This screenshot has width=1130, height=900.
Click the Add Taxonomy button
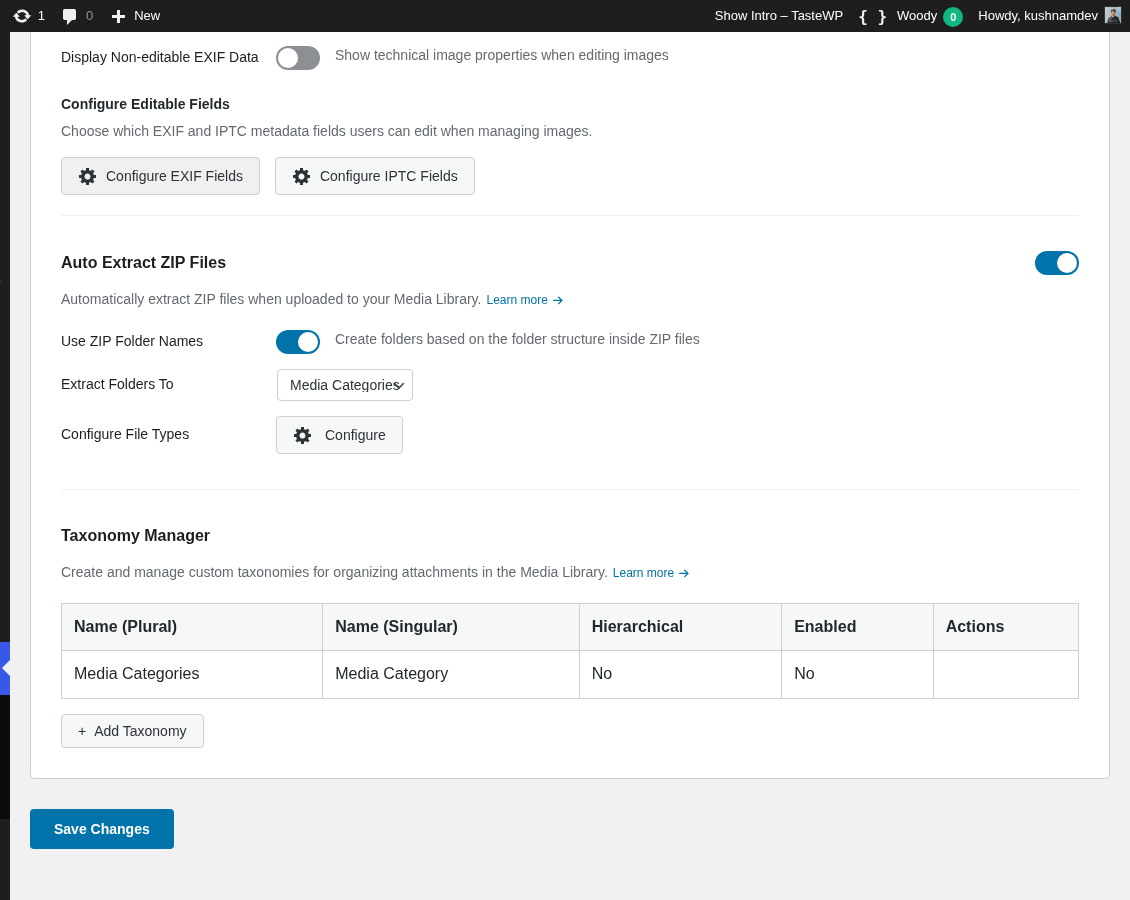pos(132,731)
